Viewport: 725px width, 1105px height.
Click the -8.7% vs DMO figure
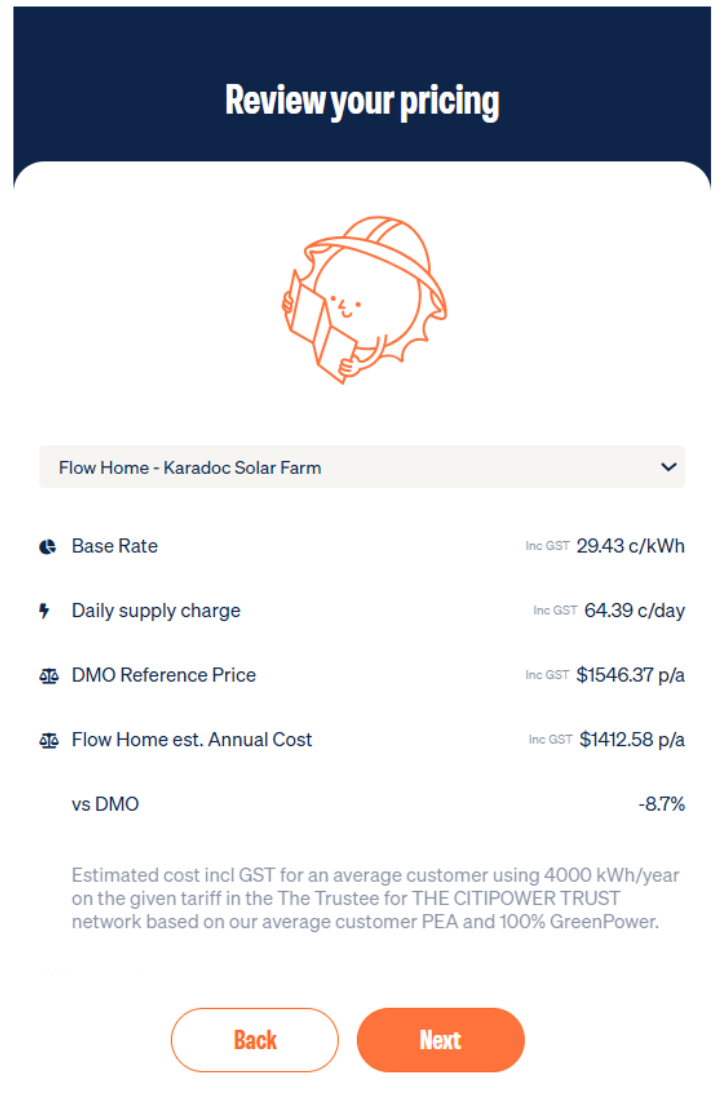(x=662, y=804)
